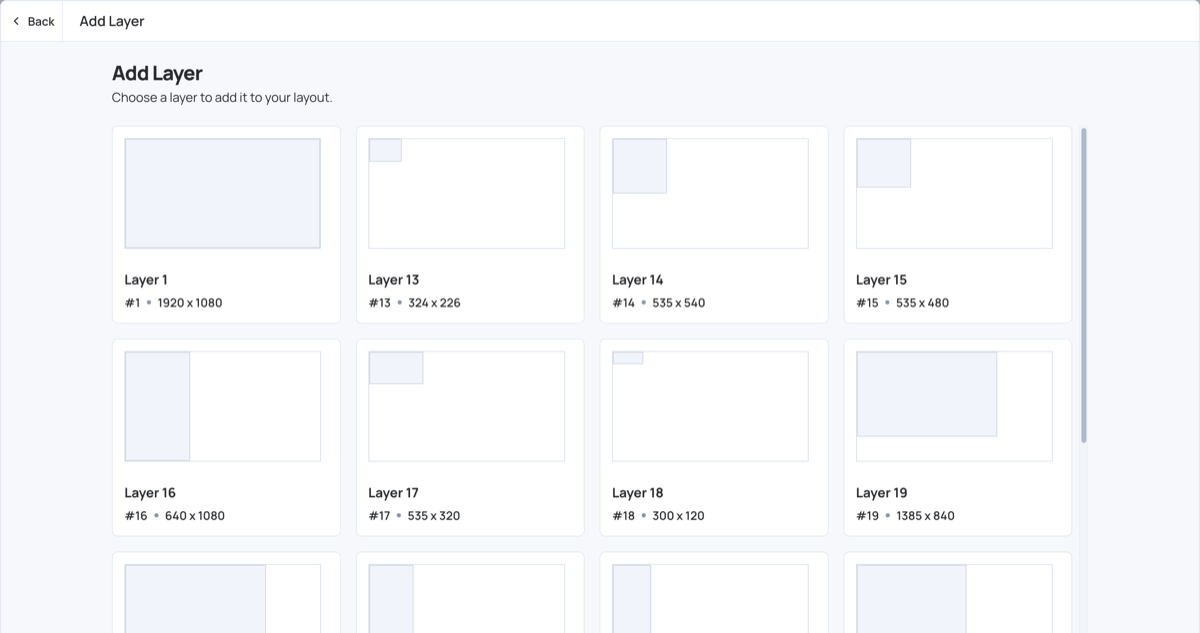The image size is (1200, 633).
Task: Click the '#13 • 324 x 226' dimensions text
Action: pos(414,303)
